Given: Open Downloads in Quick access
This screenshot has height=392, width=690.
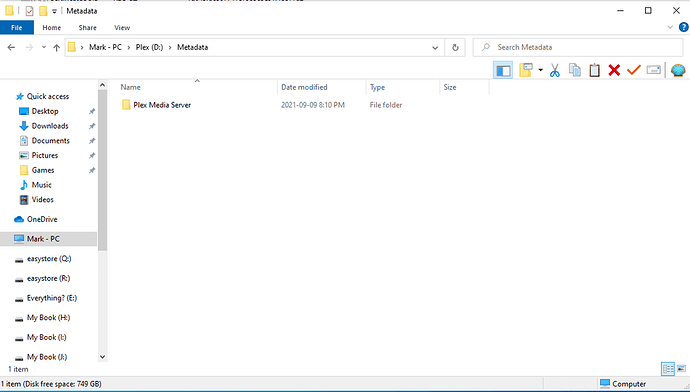Looking at the screenshot, I should coord(50,126).
